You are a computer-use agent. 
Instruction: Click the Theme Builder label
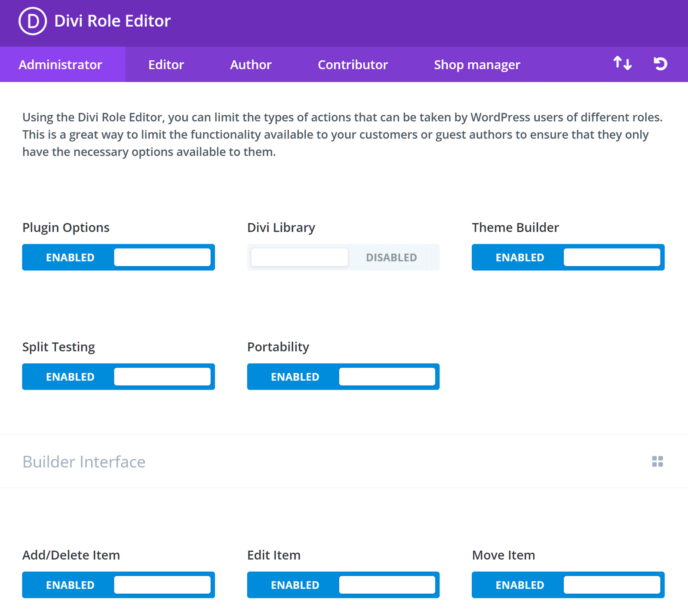pyautogui.click(x=515, y=228)
